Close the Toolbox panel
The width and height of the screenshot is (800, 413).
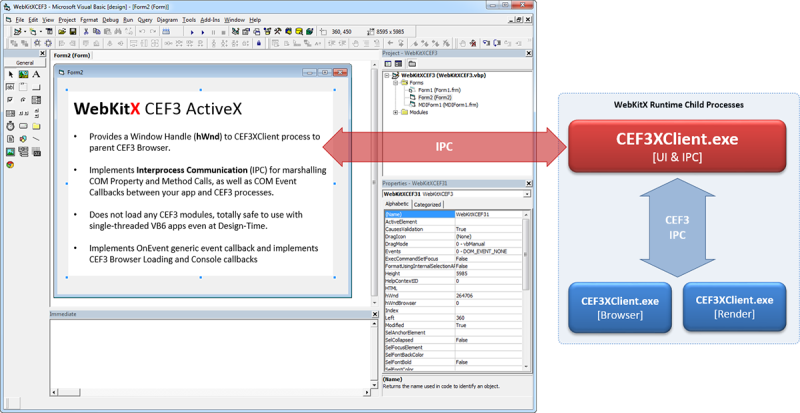click(42, 54)
